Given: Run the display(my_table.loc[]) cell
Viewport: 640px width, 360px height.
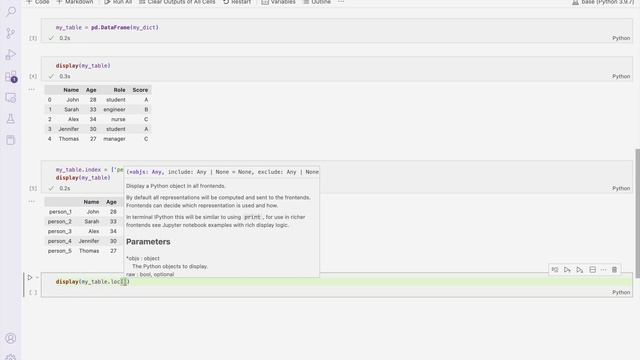Looking at the screenshot, I should [x=30, y=278].
